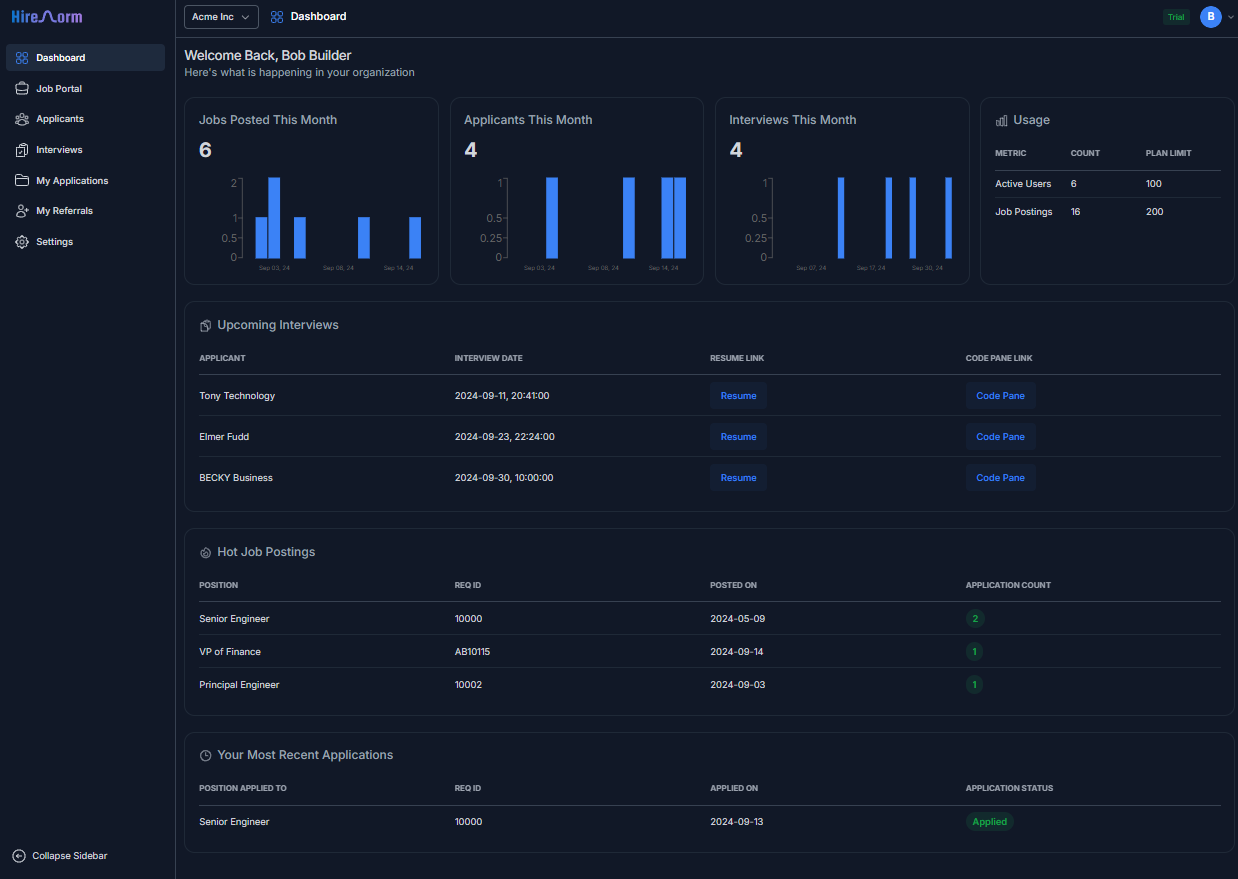Click the Active Users metric row

[1108, 184]
